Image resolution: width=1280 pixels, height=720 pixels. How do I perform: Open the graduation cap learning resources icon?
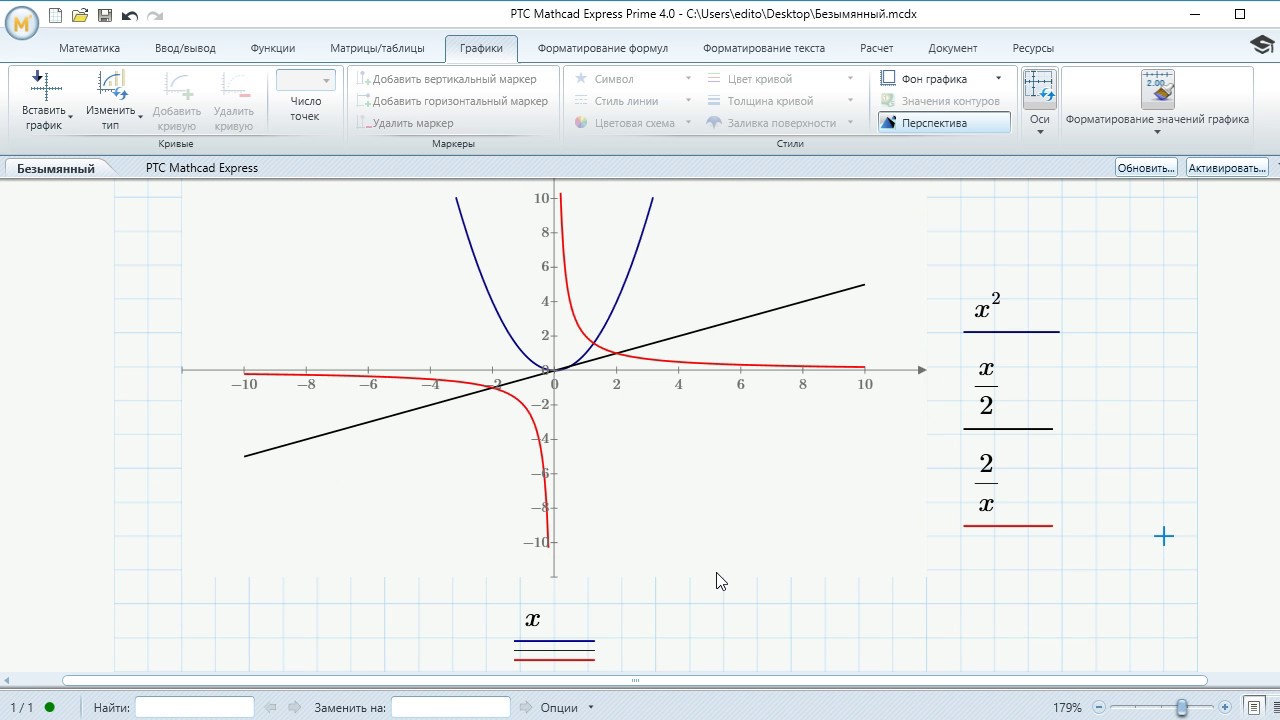pyautogui.click(x=1262, y=46)
